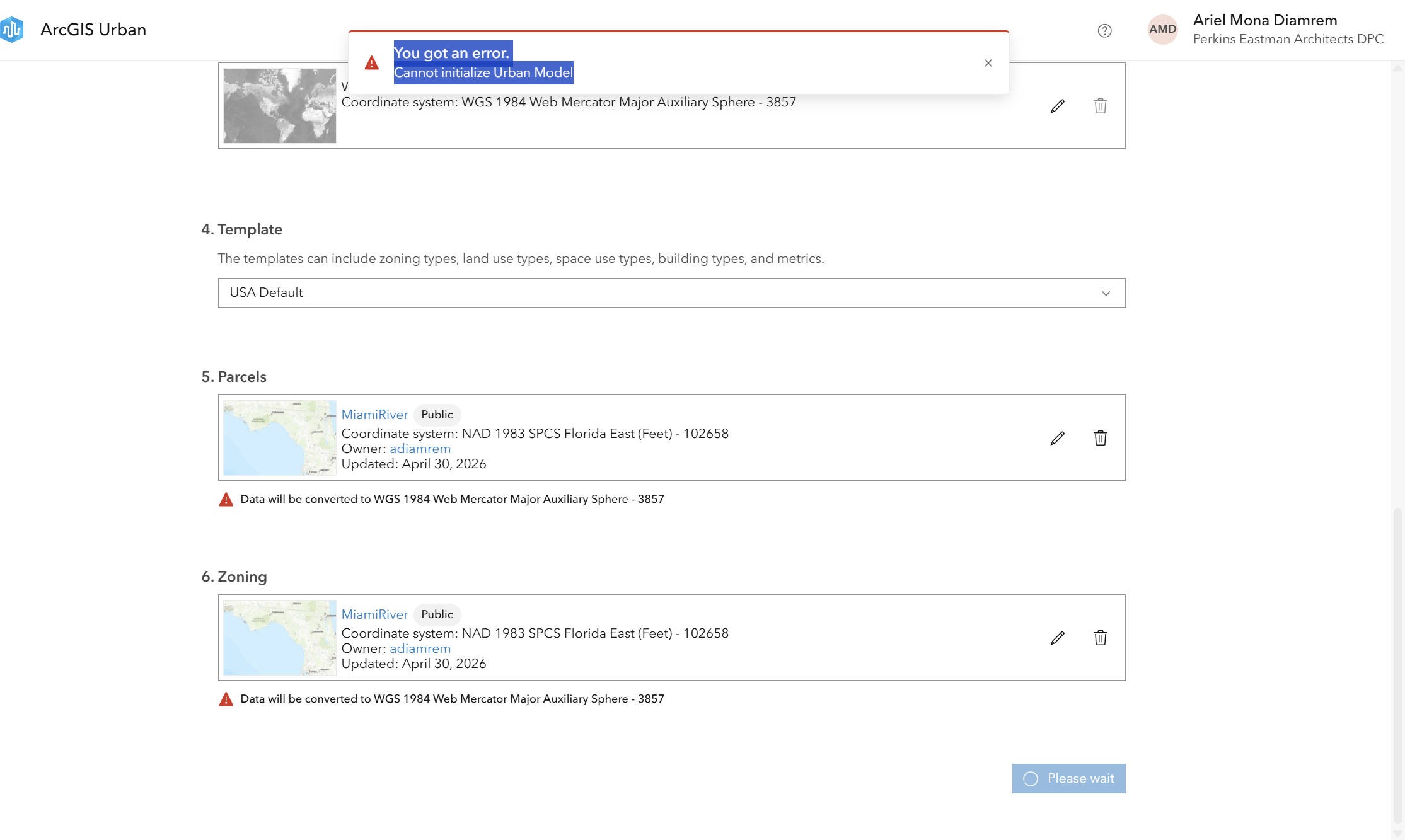Viewport: 1405px width, 840px height.
Task: Delete the Zoning MiamiRiver layer
Action: pyautogui.click(x=1101, y=638)
